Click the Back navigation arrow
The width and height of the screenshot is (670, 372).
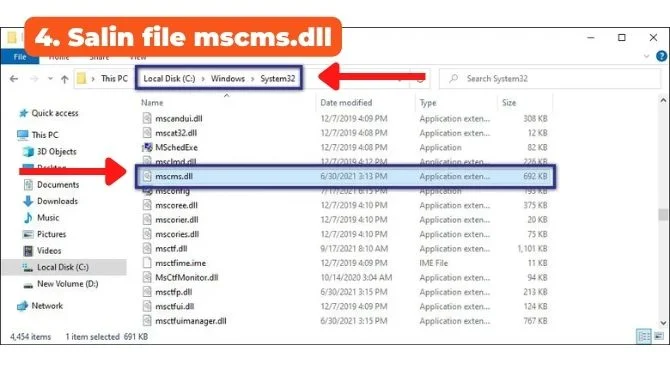[x=14, y=79]
